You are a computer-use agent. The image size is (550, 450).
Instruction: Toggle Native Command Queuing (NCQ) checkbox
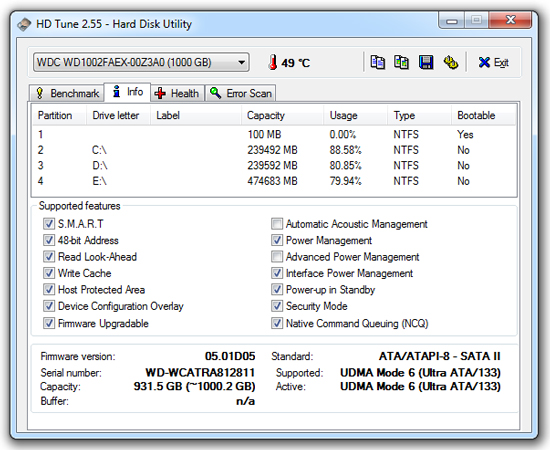click(277, 323)
